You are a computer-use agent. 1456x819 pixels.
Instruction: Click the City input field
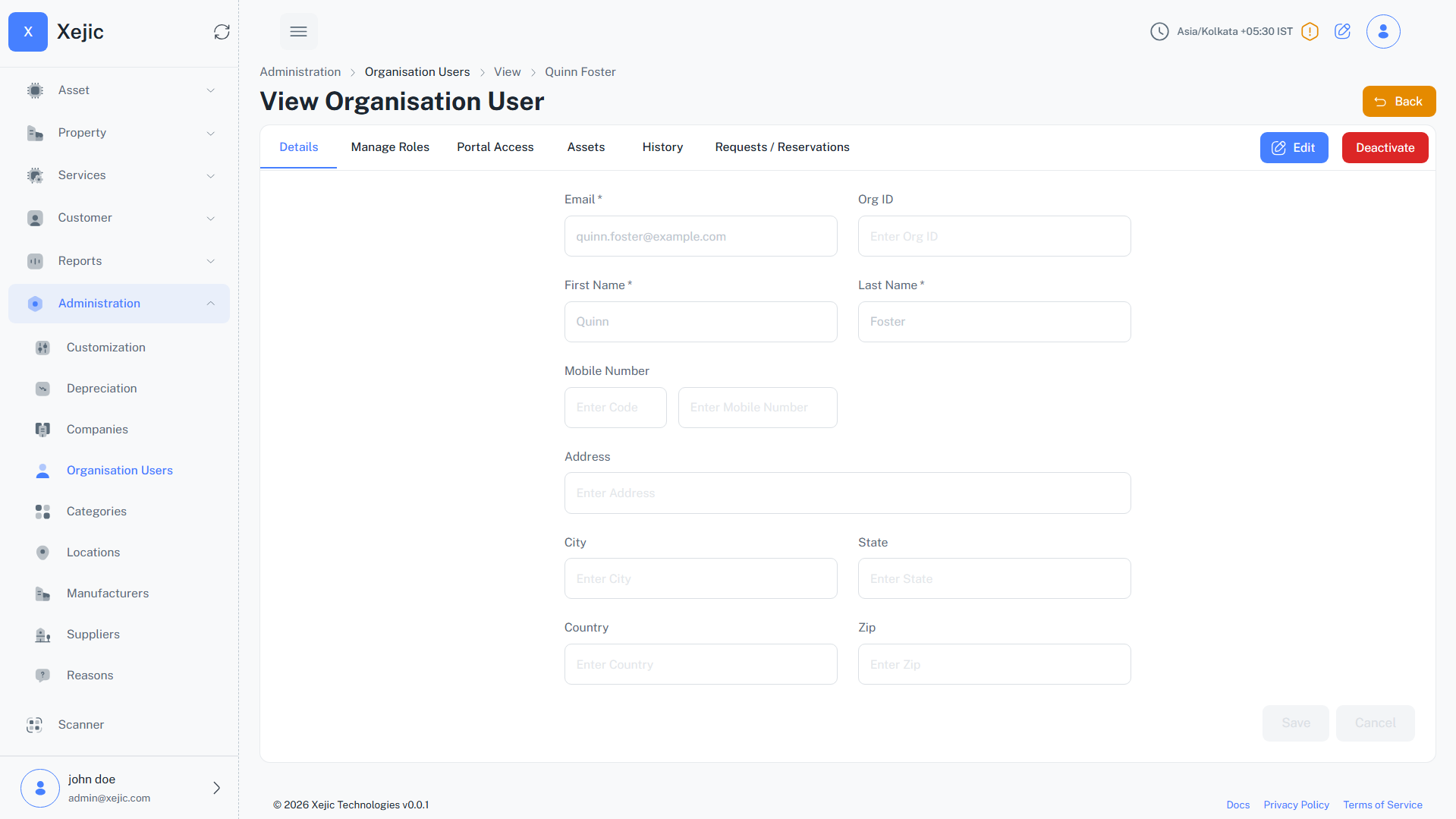pos(701,578)
